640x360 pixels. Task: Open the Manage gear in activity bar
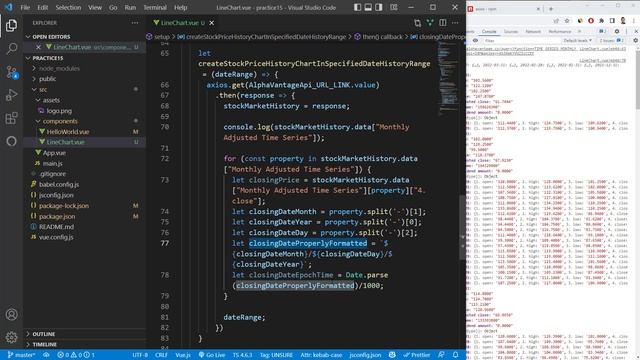tap(11, 337)
